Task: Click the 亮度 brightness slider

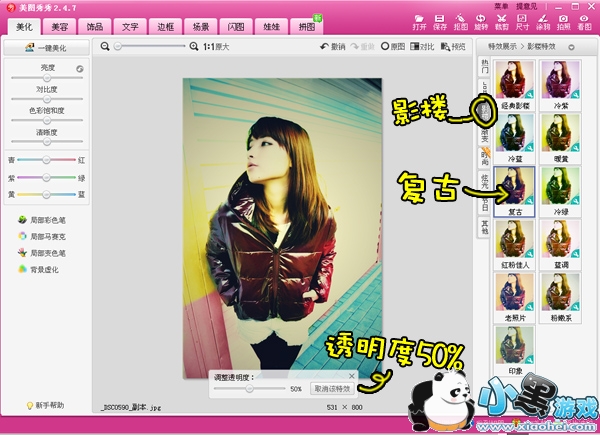Action: point(47,78)
